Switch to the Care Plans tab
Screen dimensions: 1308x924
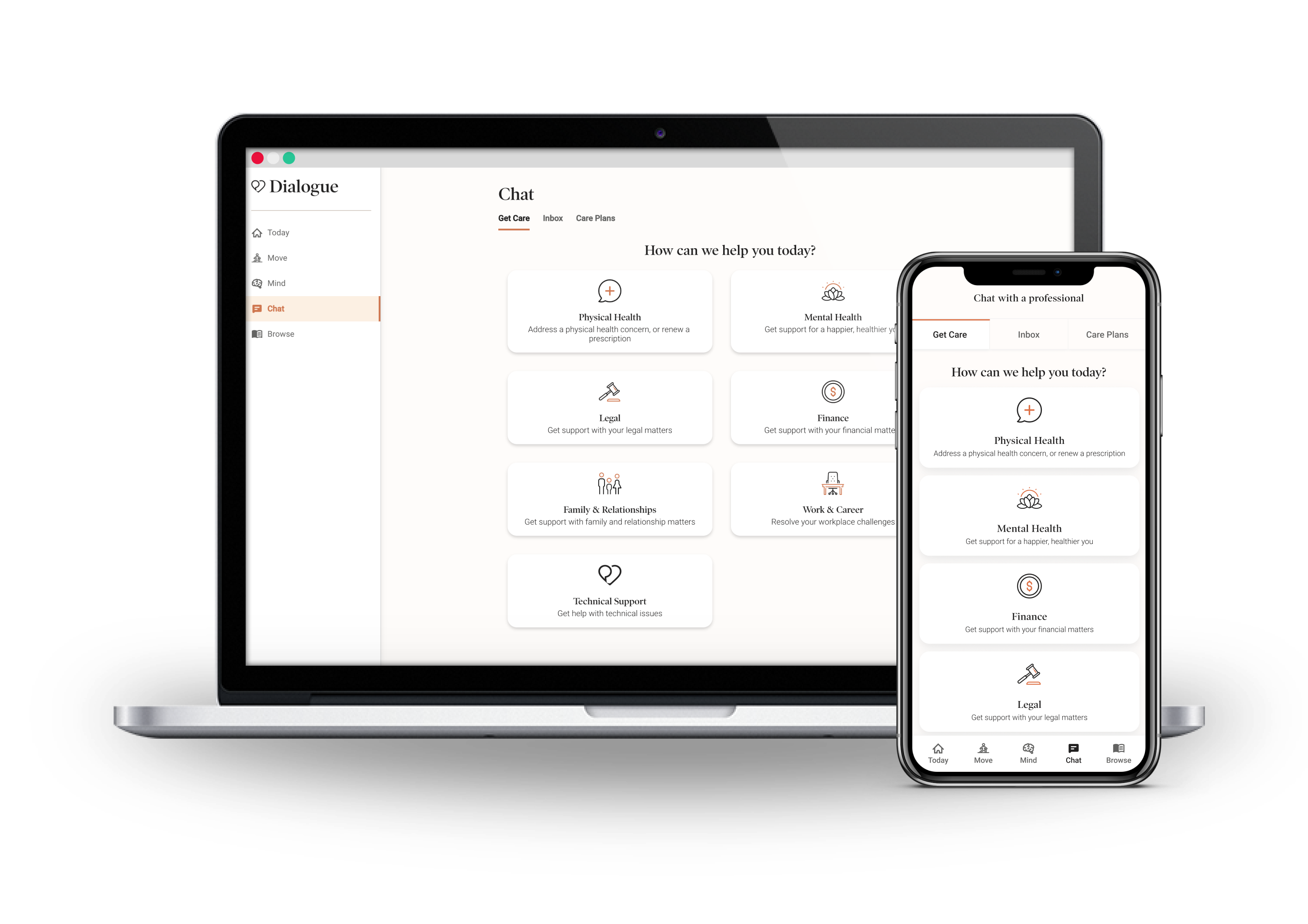[596, 218]
